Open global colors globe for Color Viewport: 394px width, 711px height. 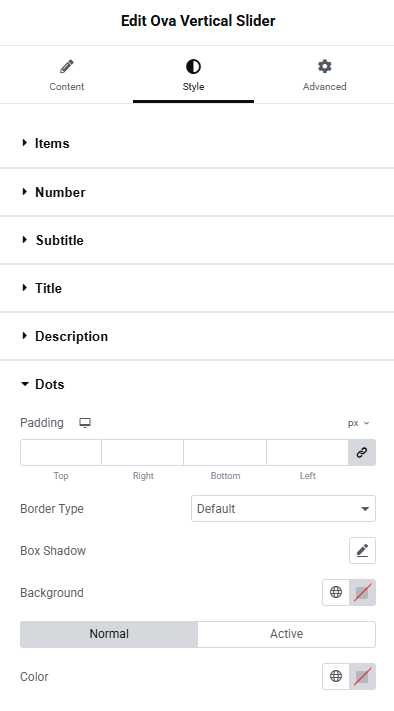[x=336, y=676]
